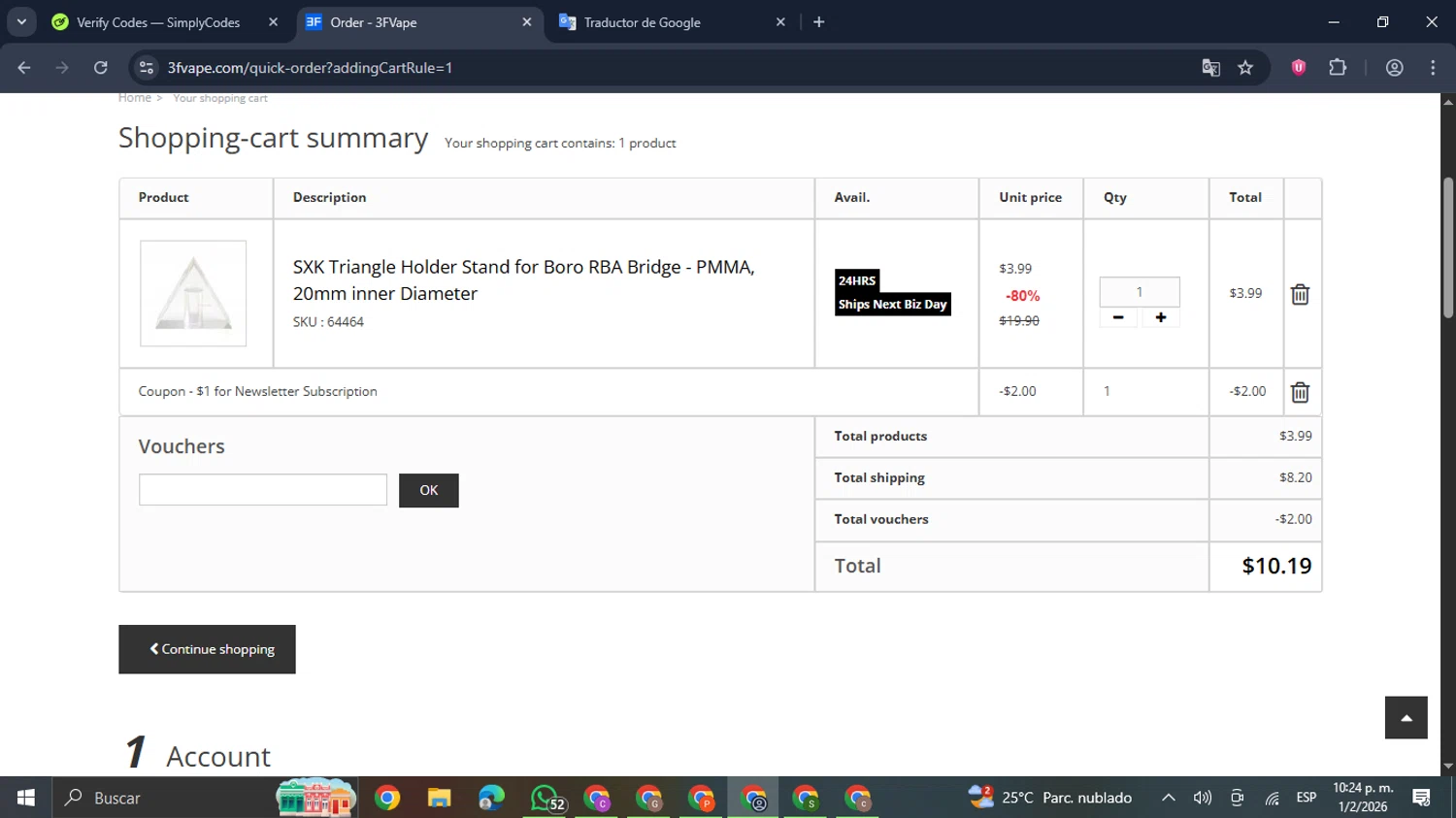This screenshot has height=818, width=1456.
Task: Focus the Vouchers code input field
Action: (263, 490)
